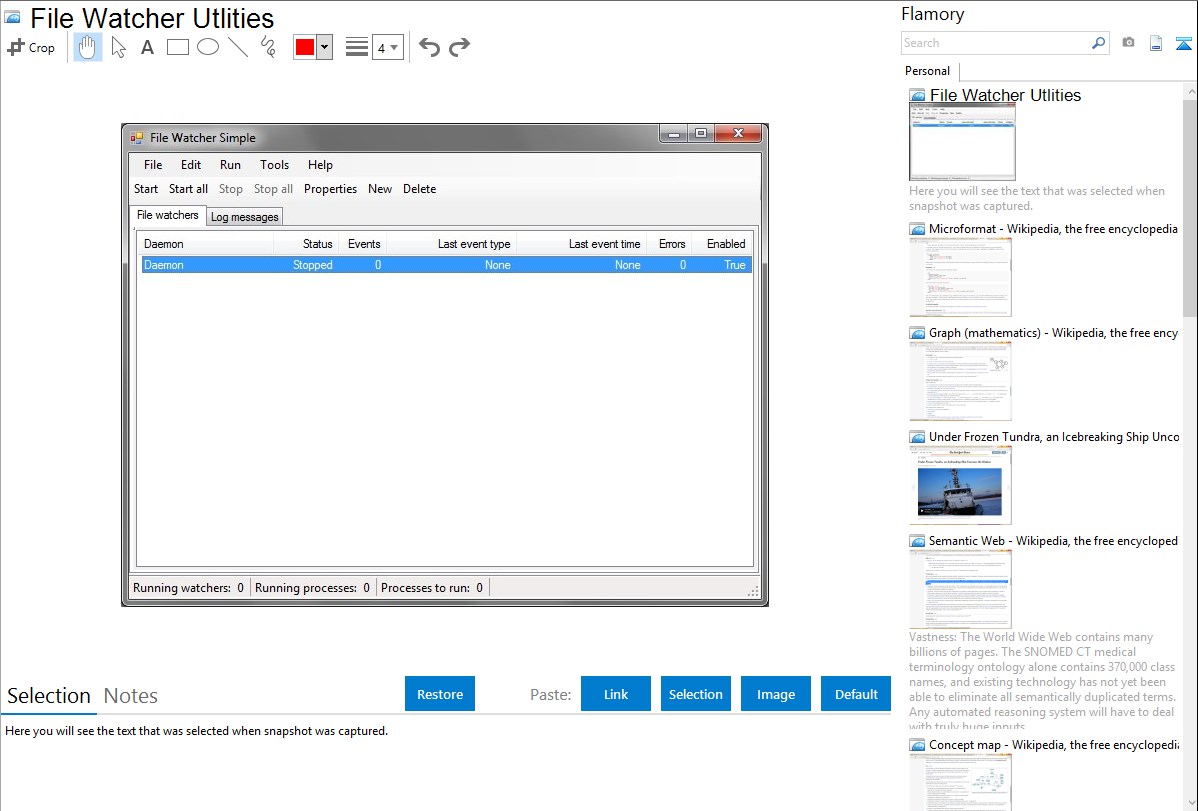Click Start in the watcher toolbar
Image resolution: width=1198 pixels, height=811 pixels.
[146, 189]
